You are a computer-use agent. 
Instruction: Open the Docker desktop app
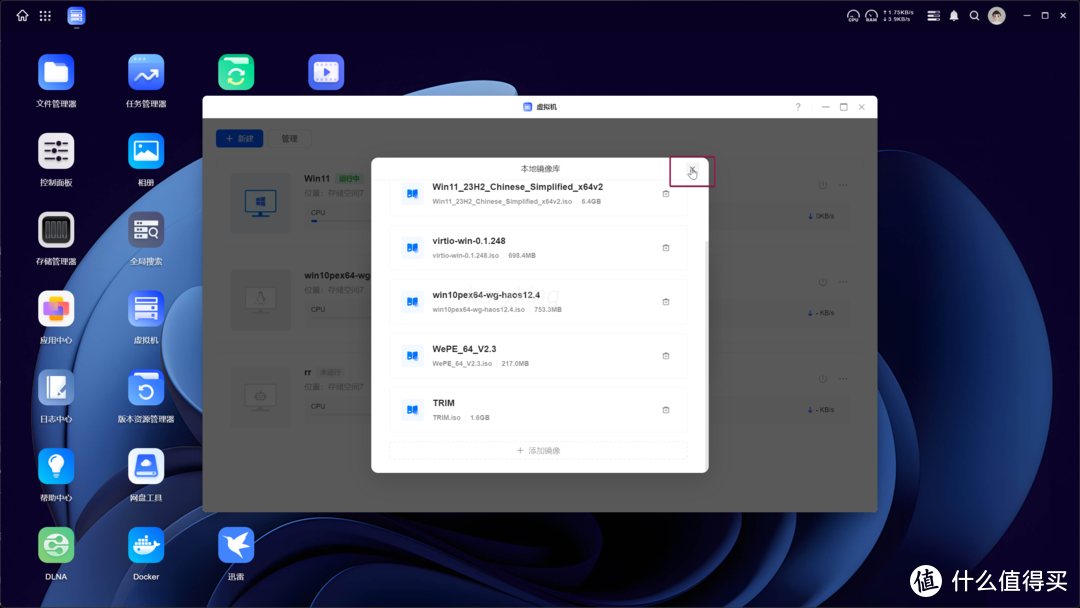(146, 546)
